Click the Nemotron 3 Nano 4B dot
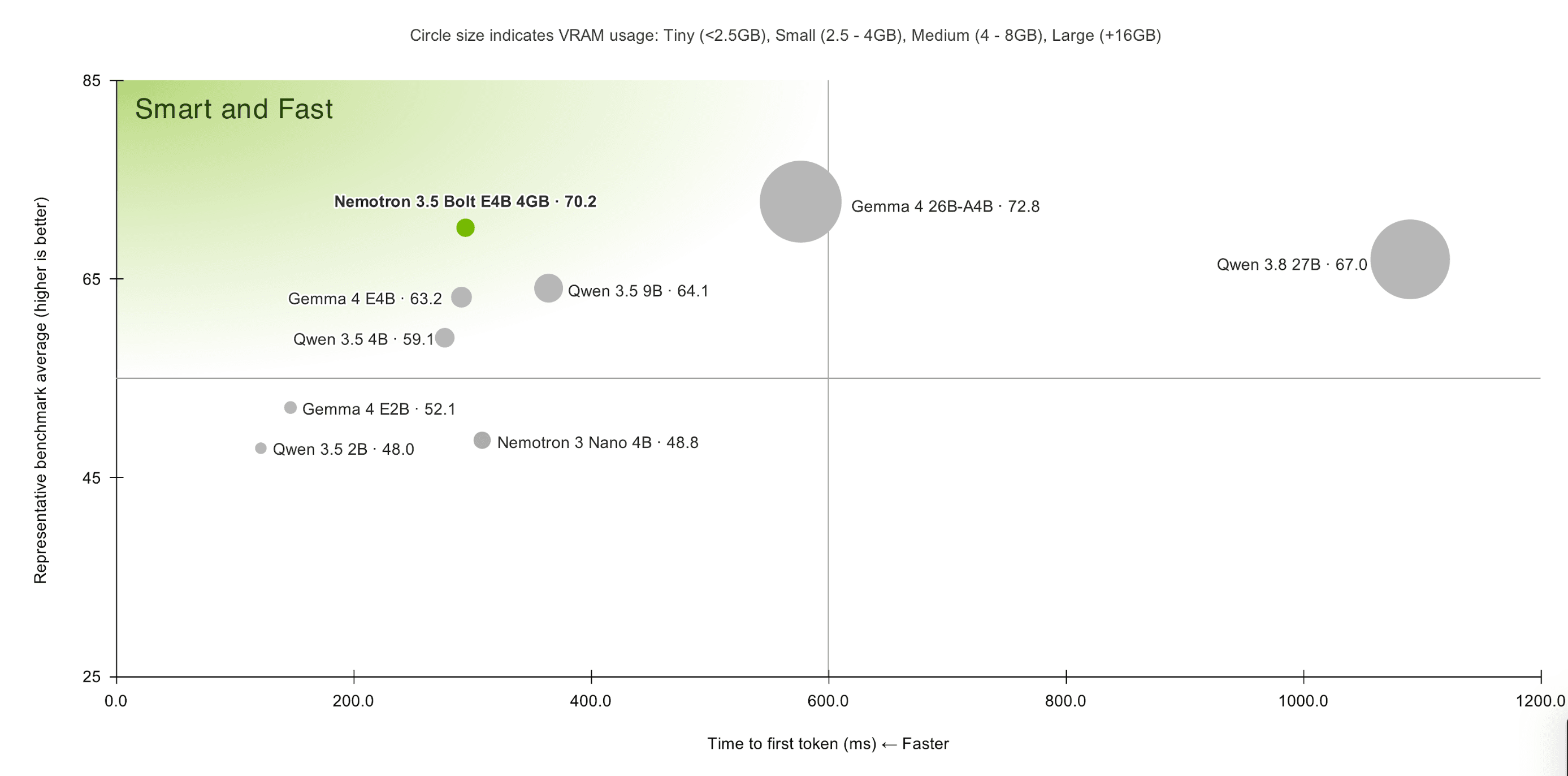Screen dimensions: 1568x776 (x=482, y=441)
